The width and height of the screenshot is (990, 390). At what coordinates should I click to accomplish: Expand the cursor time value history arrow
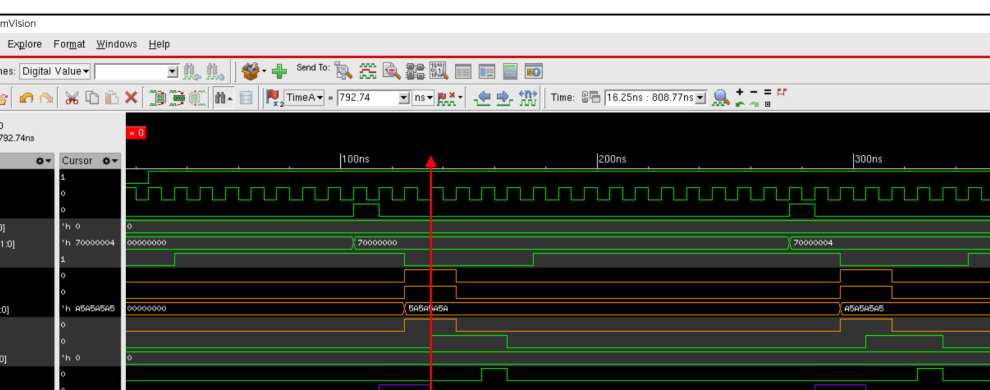click(404, 98)
